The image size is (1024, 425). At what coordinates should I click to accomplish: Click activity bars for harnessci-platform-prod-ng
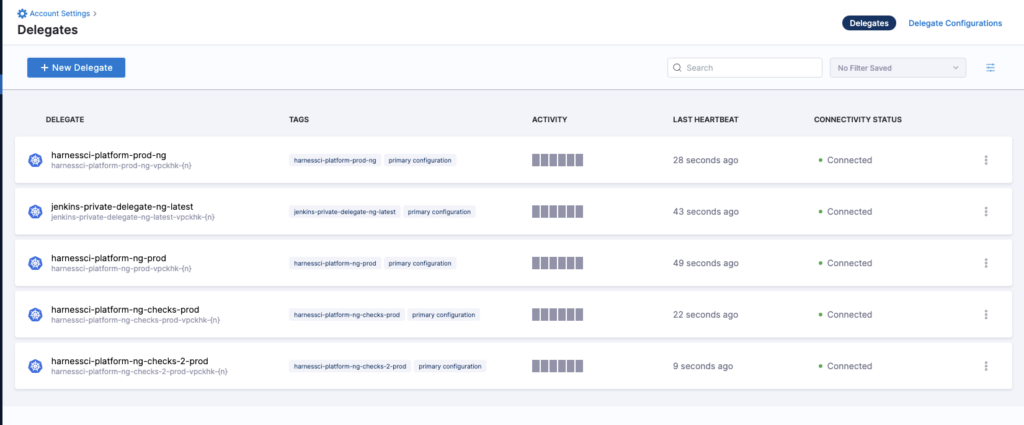click(558, 160)
